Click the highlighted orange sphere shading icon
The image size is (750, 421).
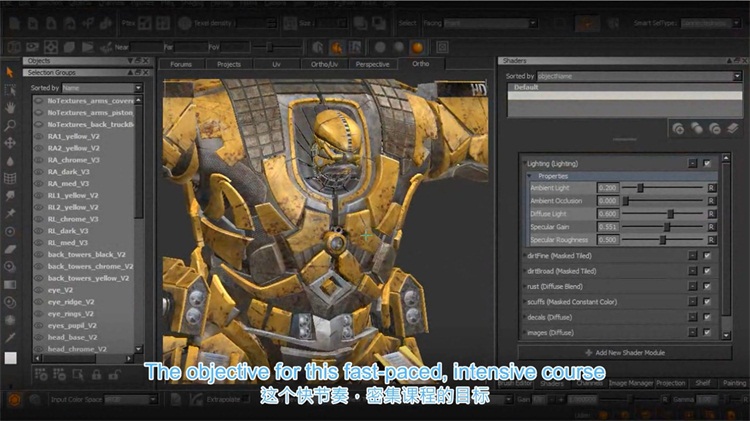[x=416, y=47]
